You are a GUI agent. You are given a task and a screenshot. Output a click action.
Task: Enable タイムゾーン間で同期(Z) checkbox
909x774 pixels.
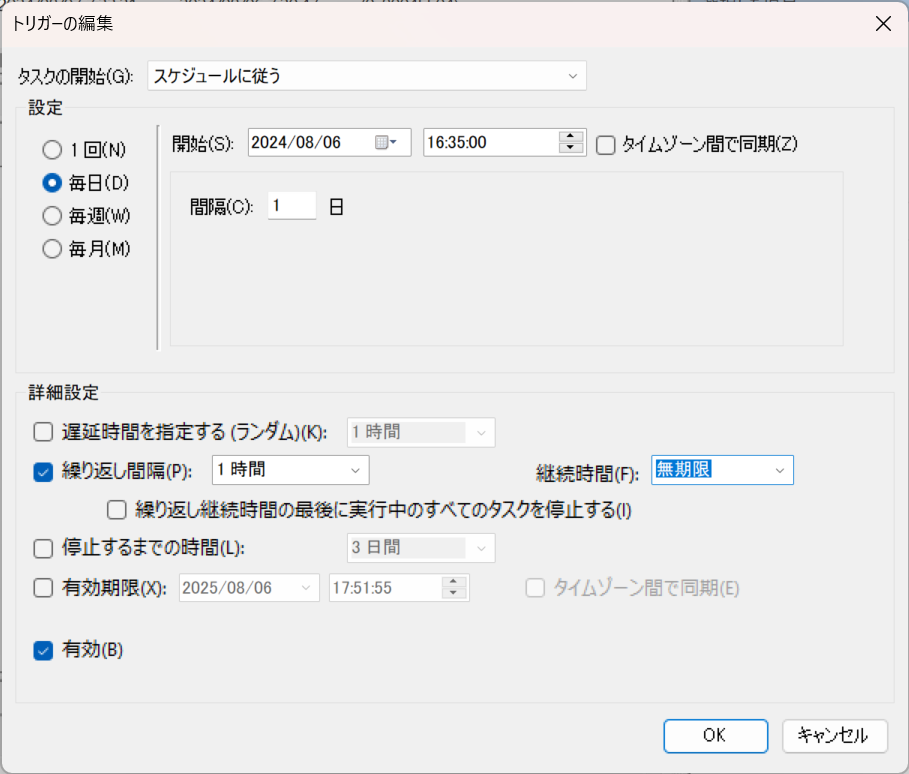coord(605,144)
